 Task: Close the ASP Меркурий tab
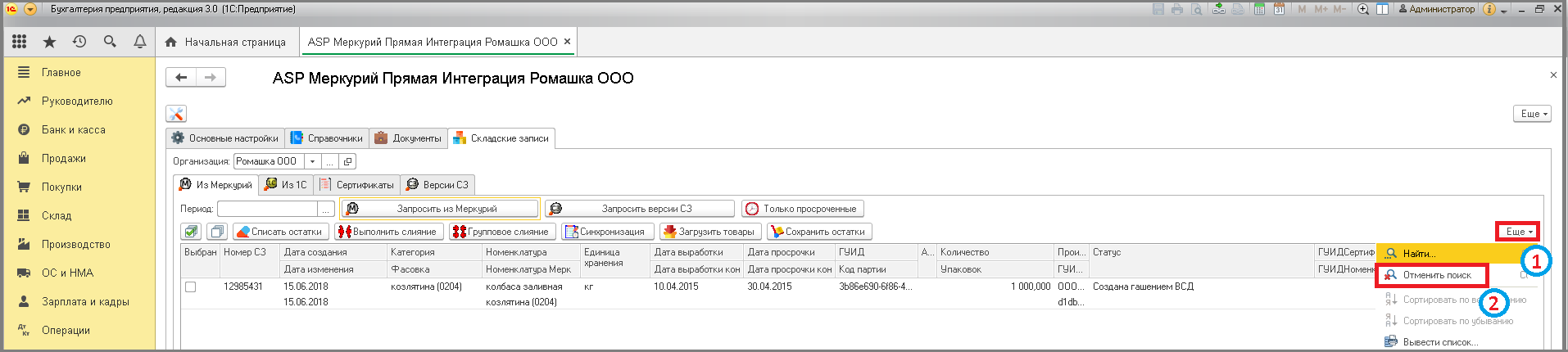[x=567, y=42]
